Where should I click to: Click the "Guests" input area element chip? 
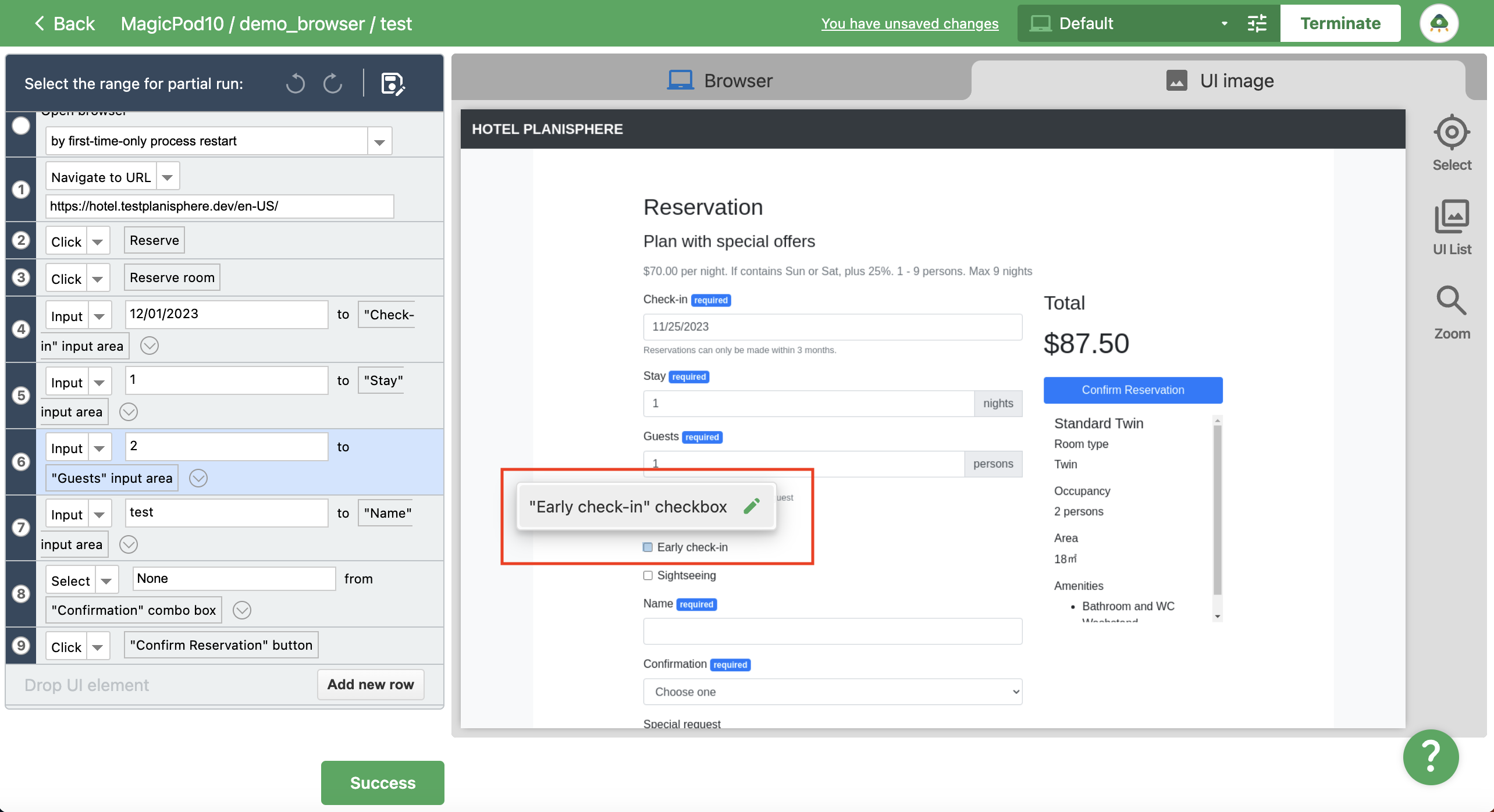point(112,478)
